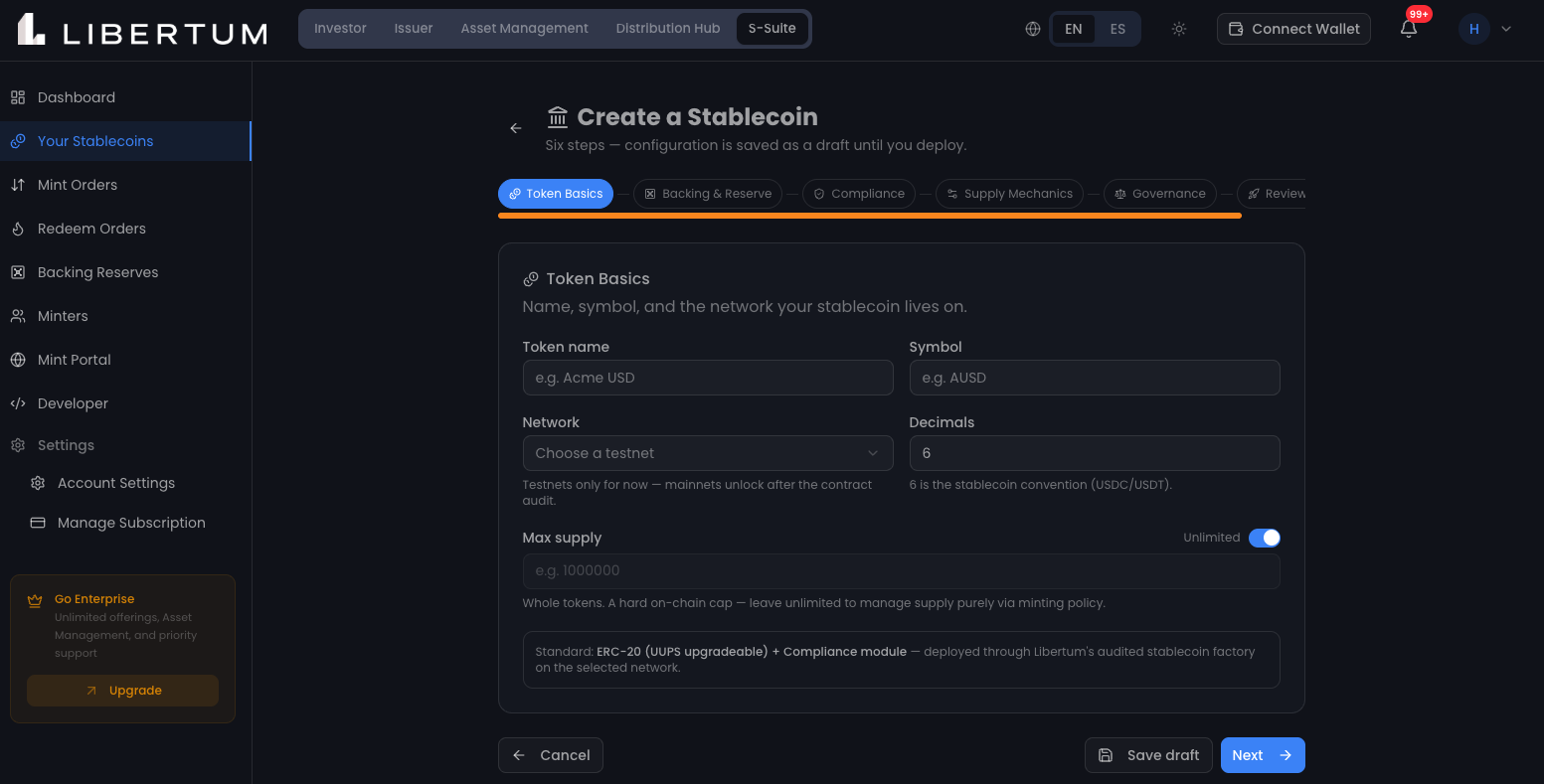1544x784 pixels.
Task: Click the back arrow beside Create a Stablecoin
Action: pos(516,128)
